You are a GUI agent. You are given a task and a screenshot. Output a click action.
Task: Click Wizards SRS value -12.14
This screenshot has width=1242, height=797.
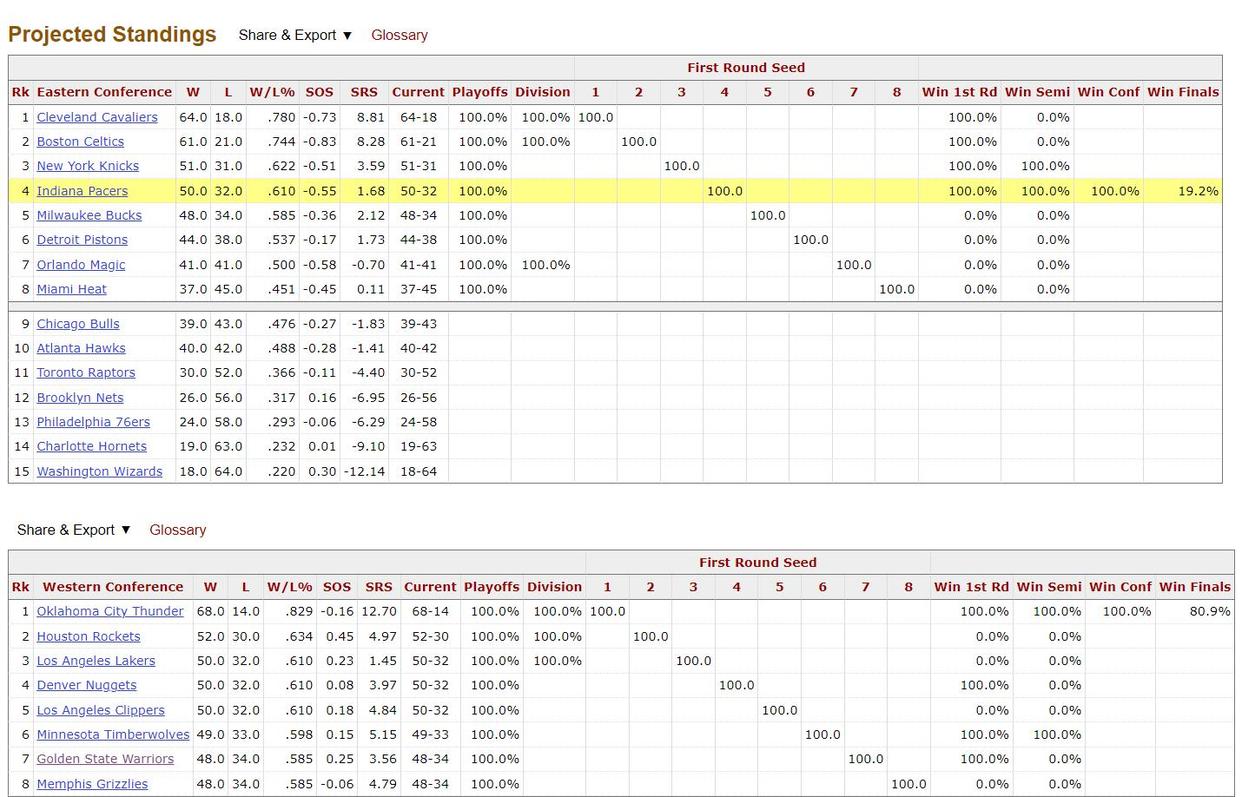pyautogui.click(x=364, y=471)
